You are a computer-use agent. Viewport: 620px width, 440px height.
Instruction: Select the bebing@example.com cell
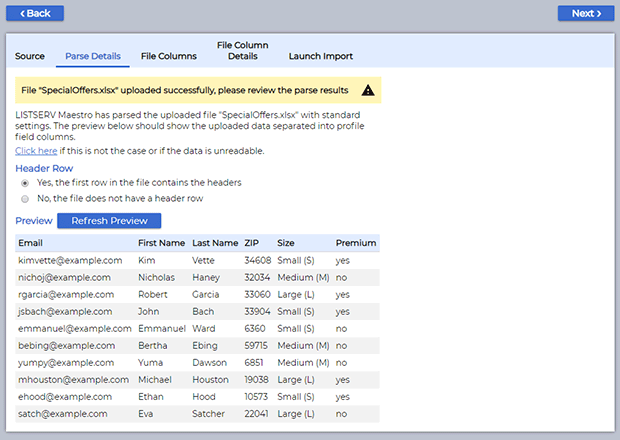pos(66,346)
